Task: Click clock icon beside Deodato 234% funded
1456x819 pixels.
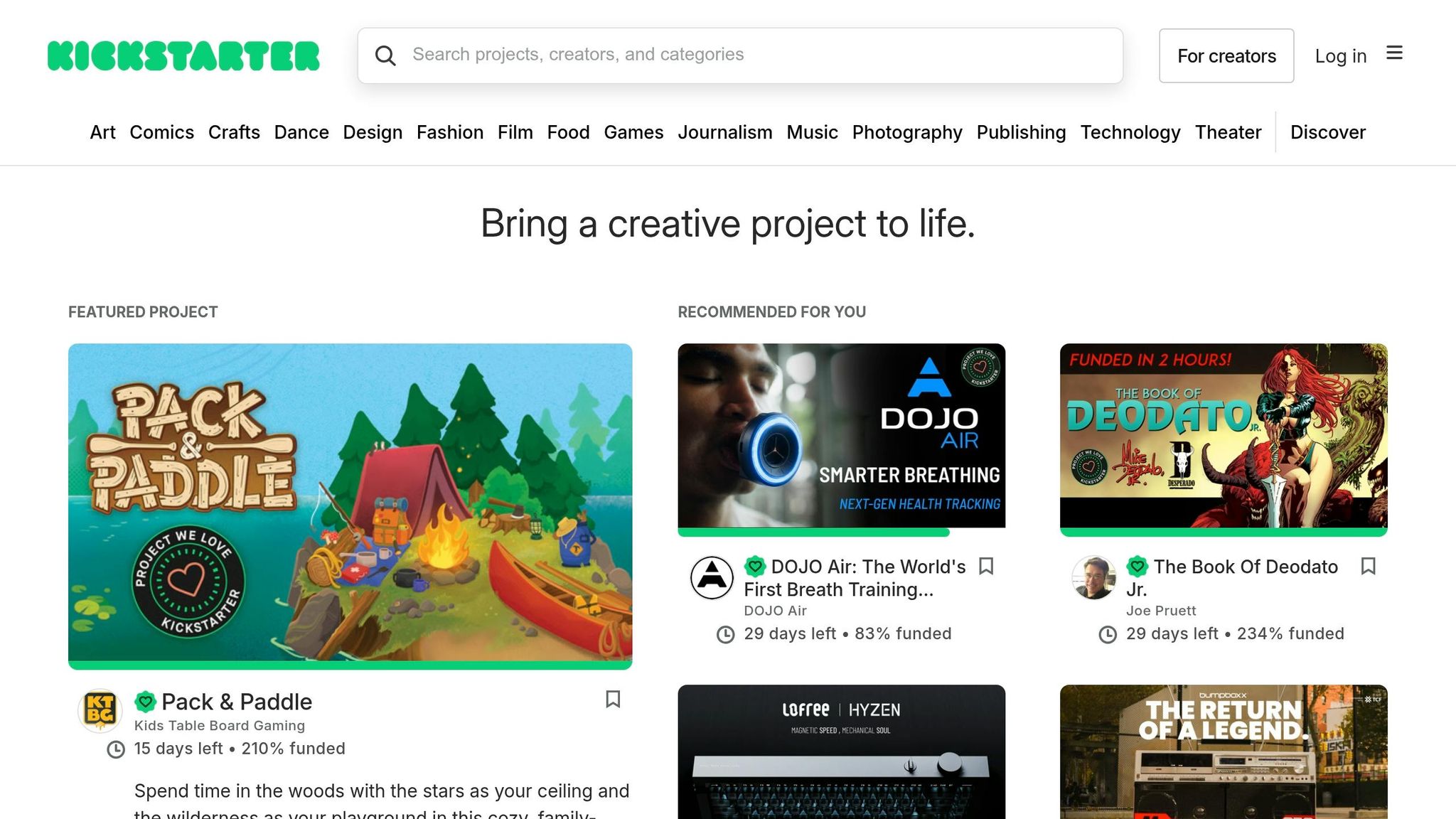Action: tap(1108, 634)
